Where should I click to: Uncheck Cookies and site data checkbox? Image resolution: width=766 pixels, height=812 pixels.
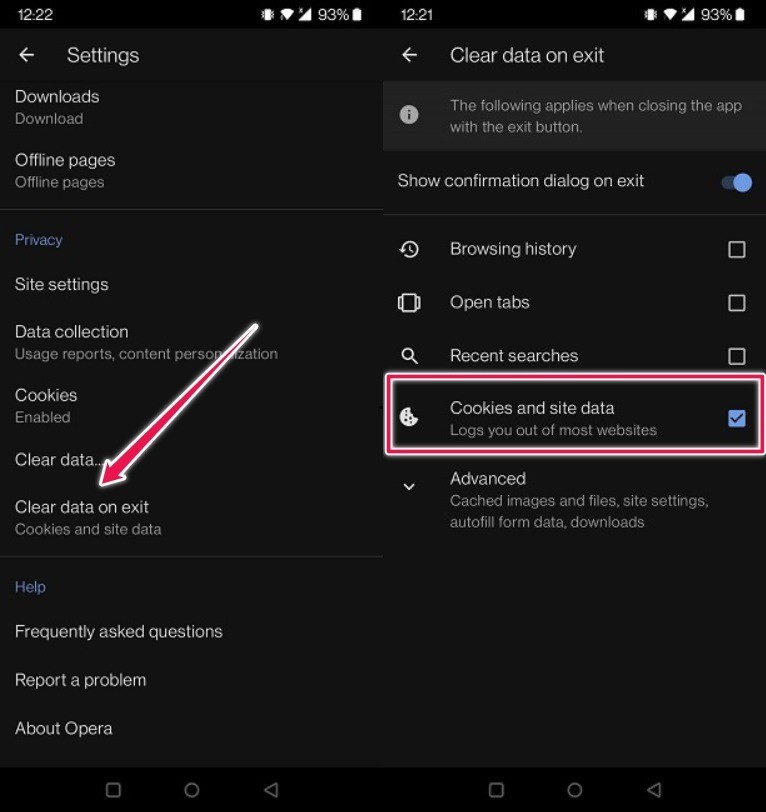[736, 418]
